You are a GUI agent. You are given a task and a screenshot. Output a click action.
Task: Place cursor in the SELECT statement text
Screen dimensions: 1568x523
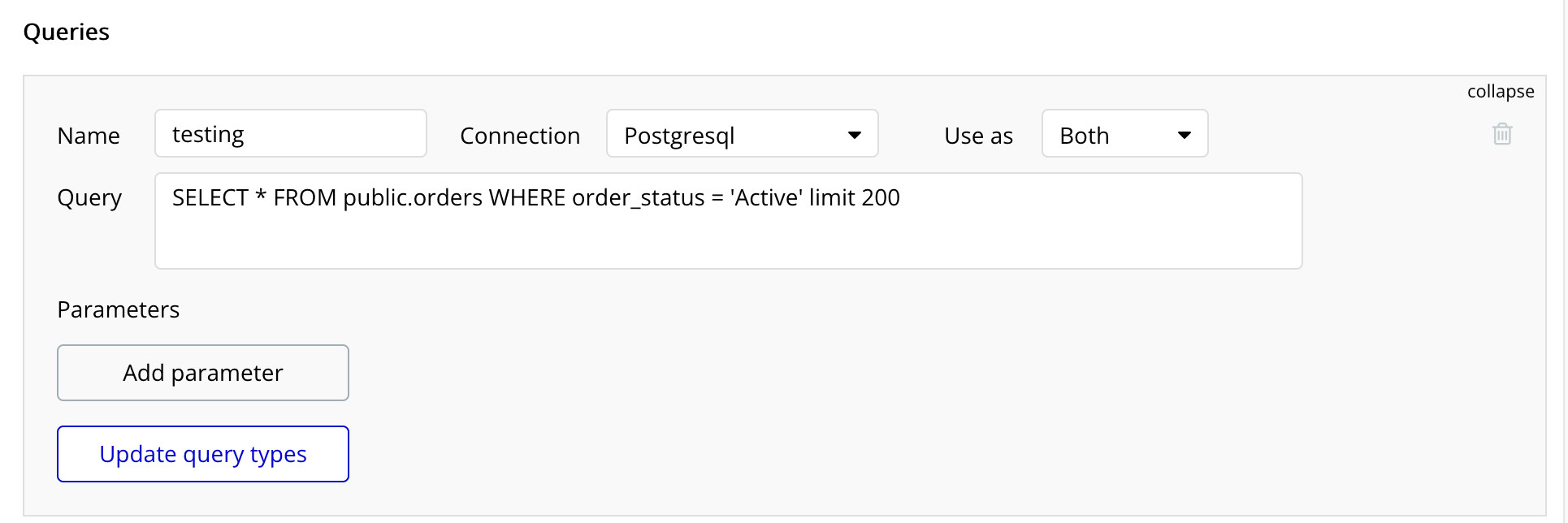click(x=535, y=198)
